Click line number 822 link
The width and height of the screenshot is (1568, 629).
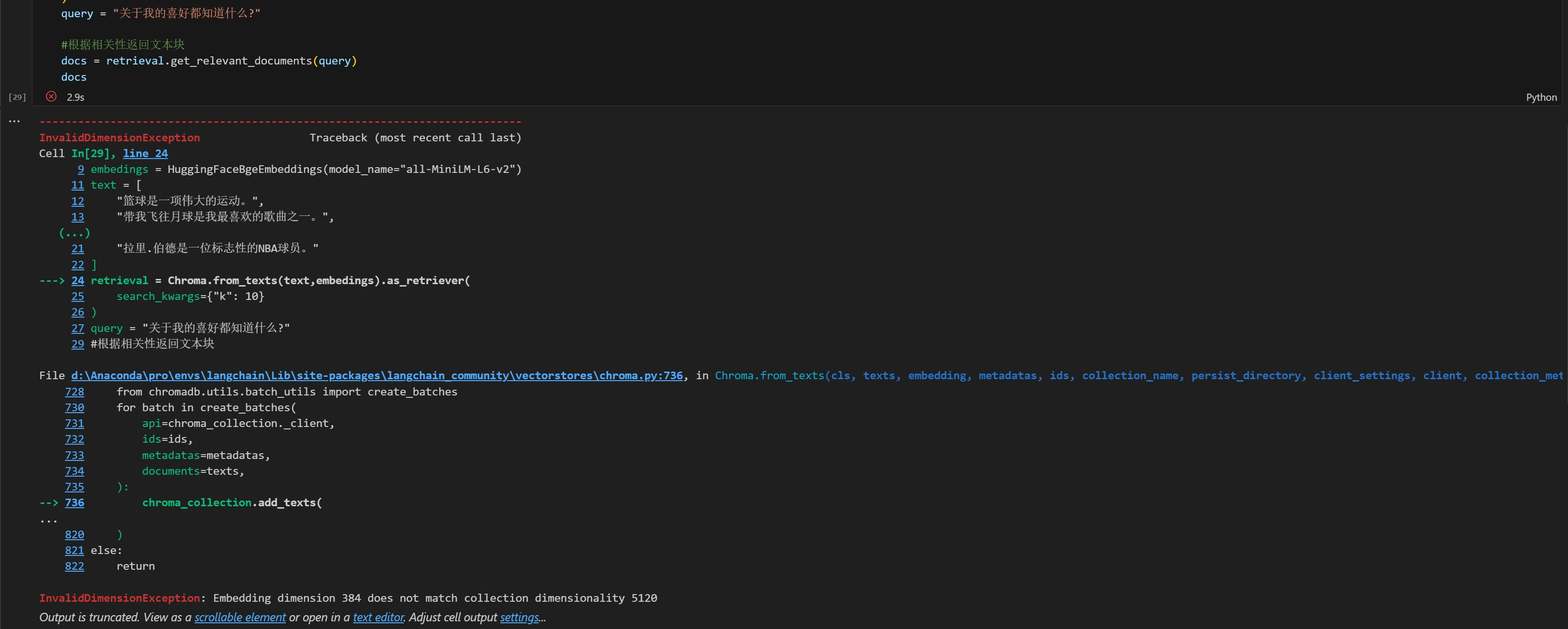pos(74,566)
